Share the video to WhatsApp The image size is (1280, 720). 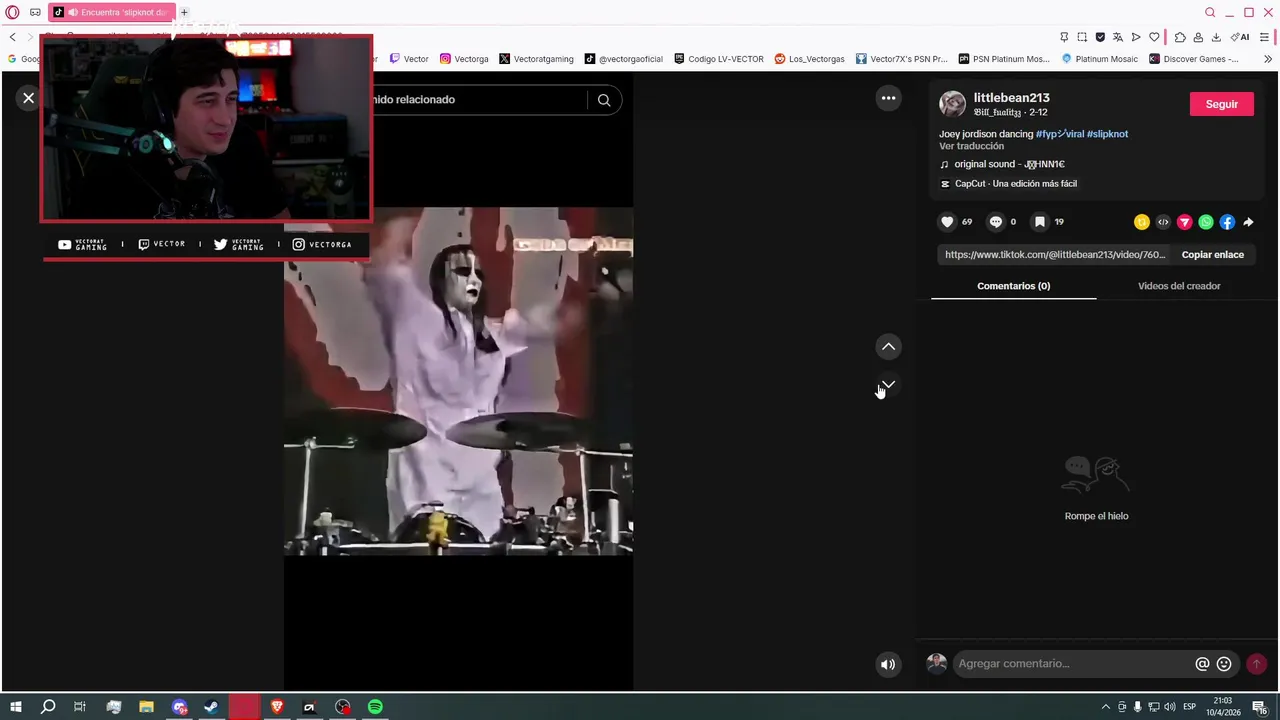click(x=1206, y=222)
